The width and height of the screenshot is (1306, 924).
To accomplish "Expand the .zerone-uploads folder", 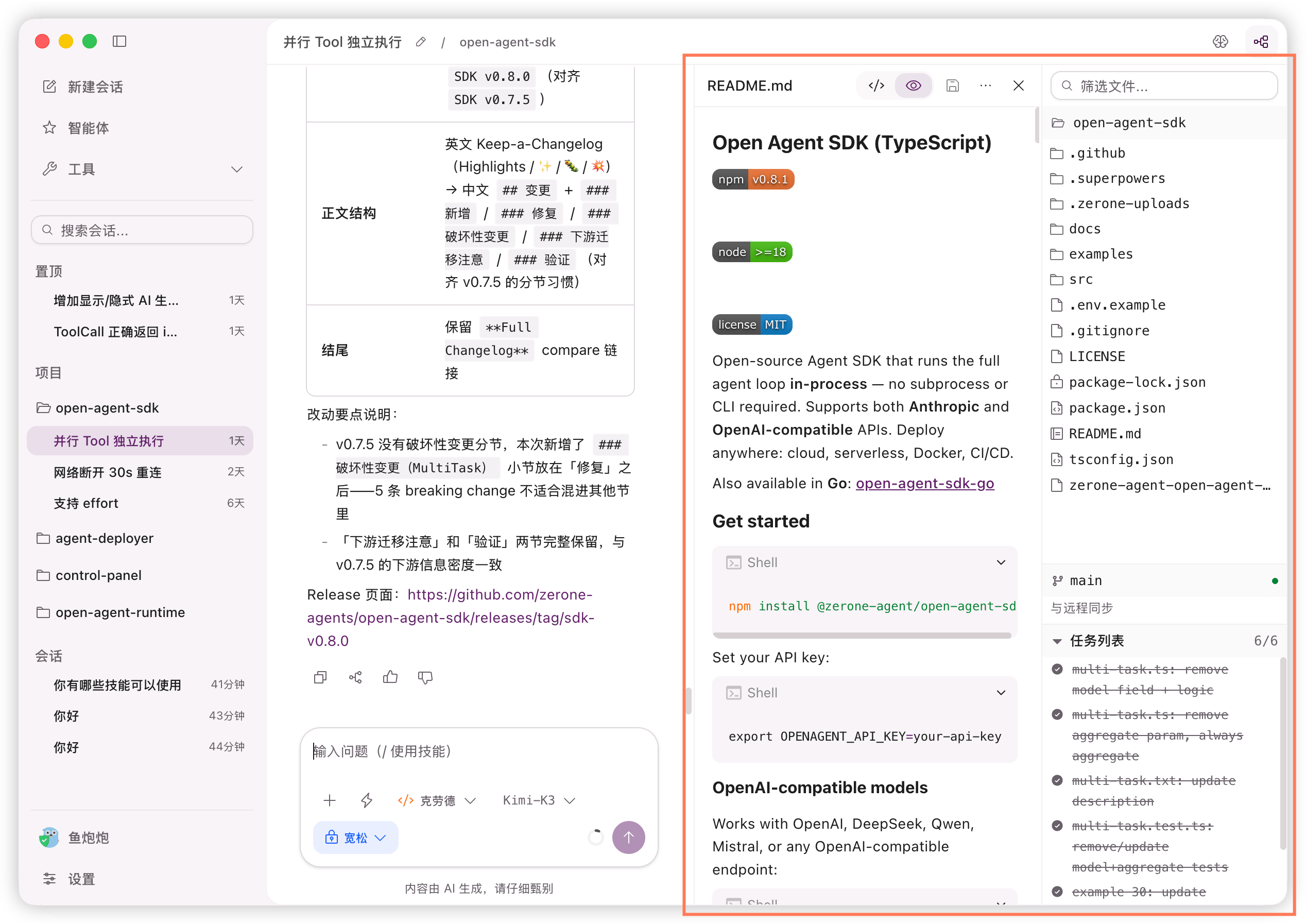I will point(1120,203).
